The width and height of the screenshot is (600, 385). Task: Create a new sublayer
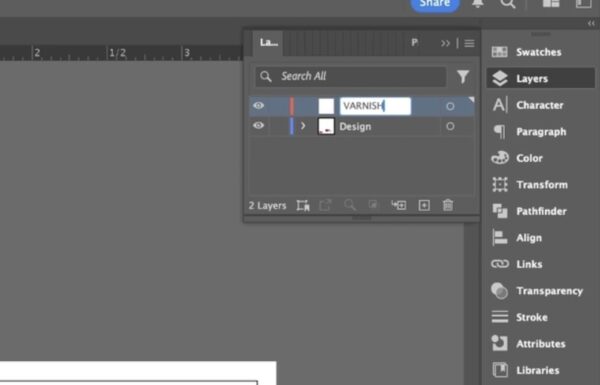(x=399, y=205)
